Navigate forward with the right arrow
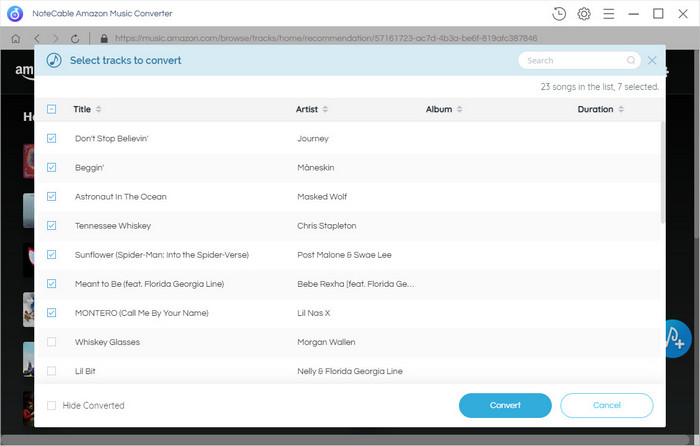 click(56, 38)
